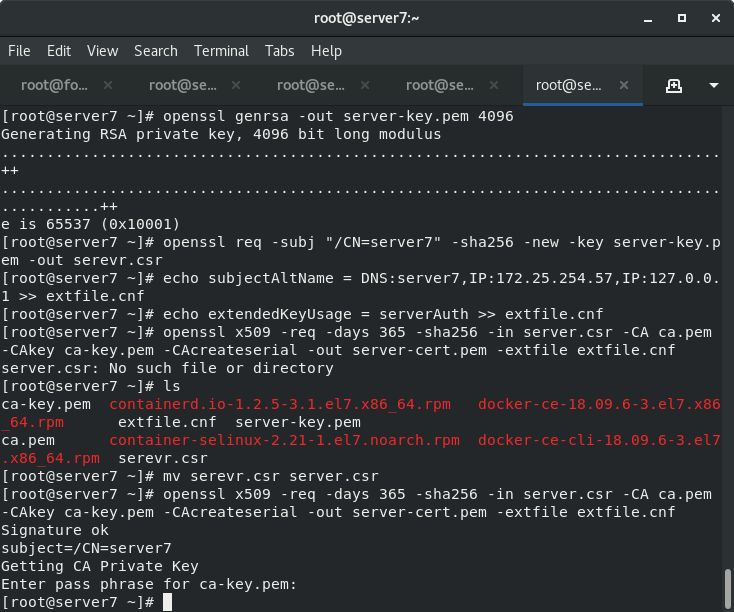
Task: Click the terminal vertical scrollbar
Action: click(727, 589)
